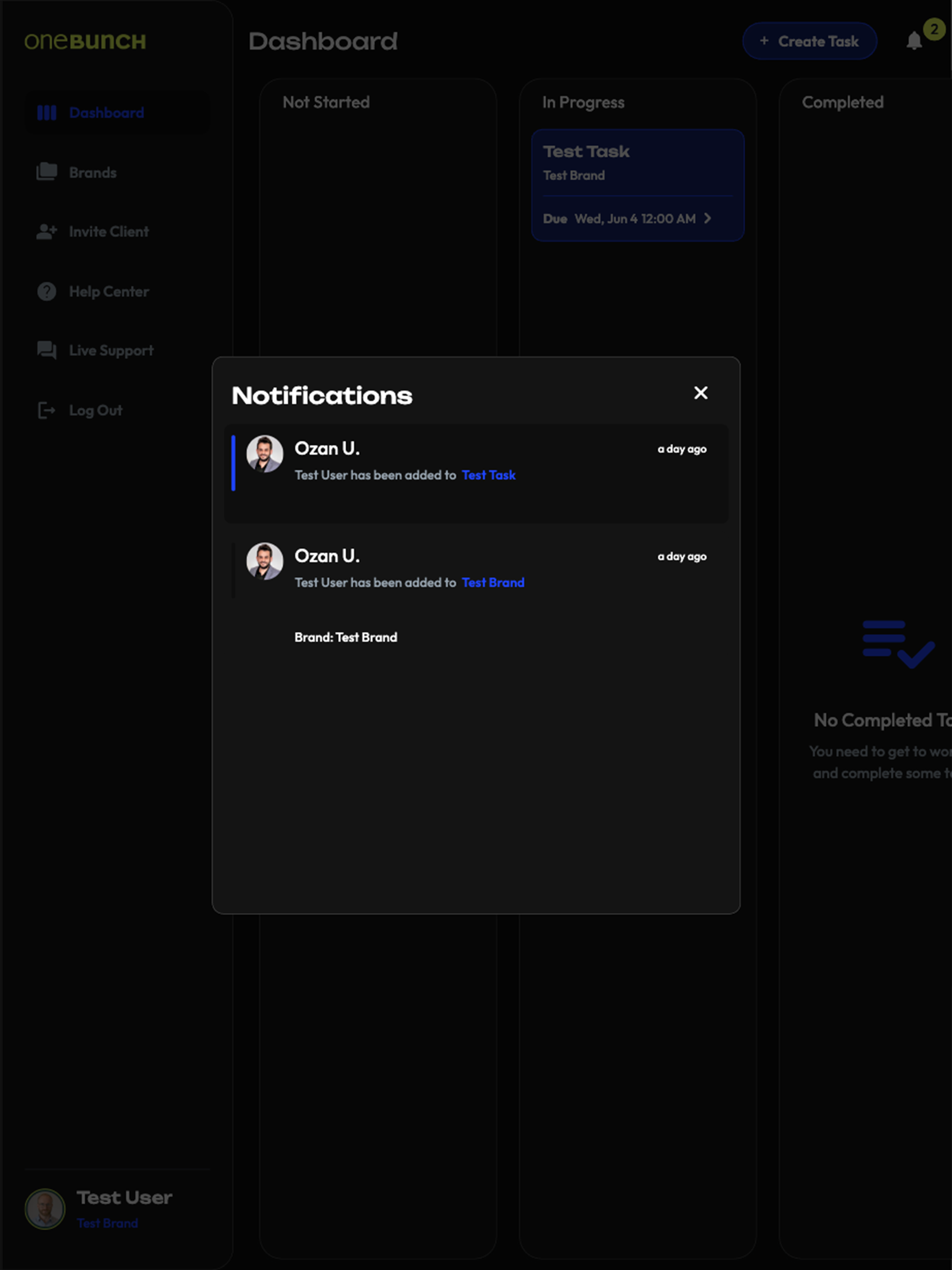Click the Completed column heading

842,102
